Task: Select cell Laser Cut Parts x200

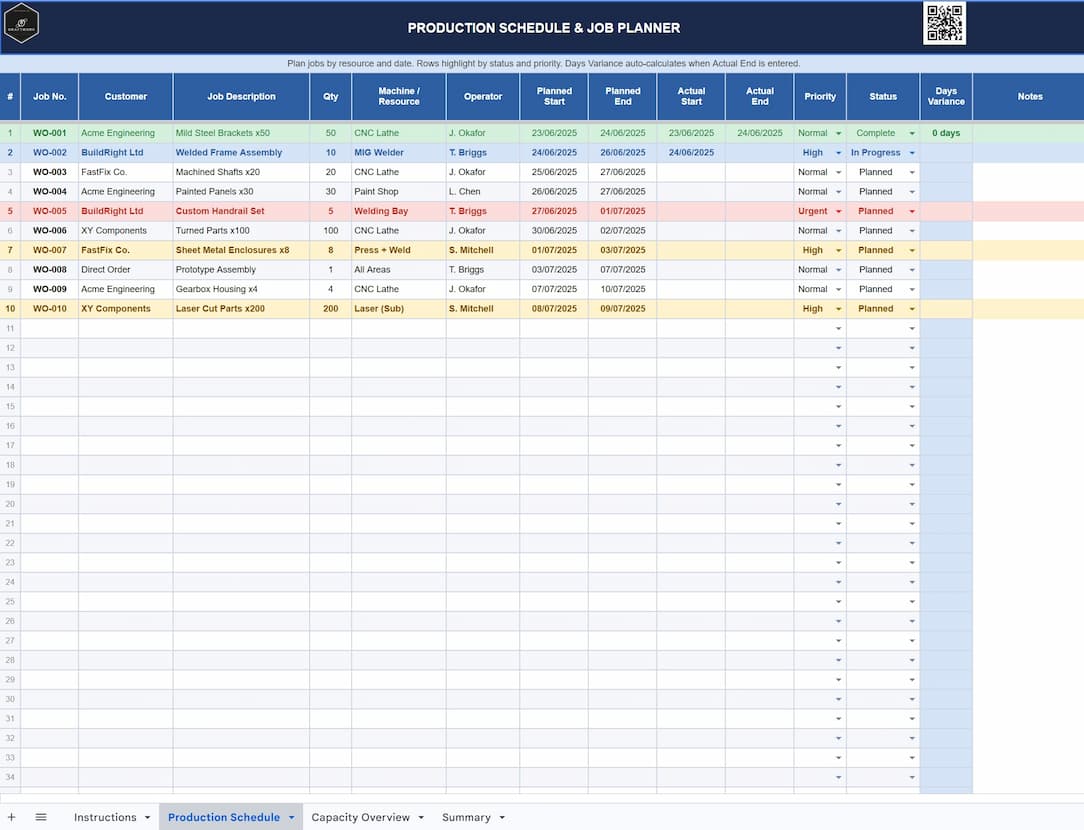Action: point(241,308)
